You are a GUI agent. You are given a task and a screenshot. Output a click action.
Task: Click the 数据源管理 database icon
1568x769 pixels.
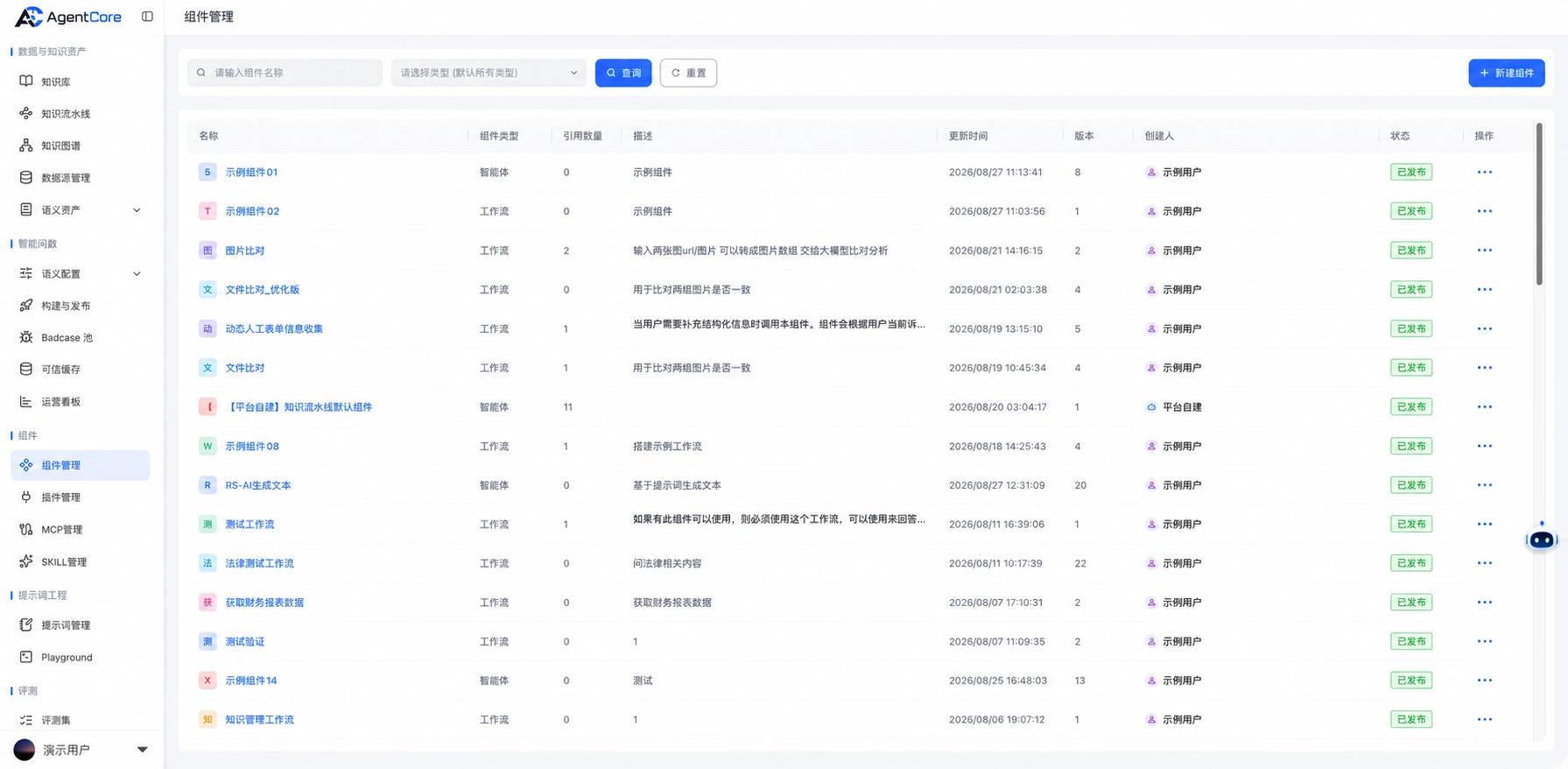(26, 178)
